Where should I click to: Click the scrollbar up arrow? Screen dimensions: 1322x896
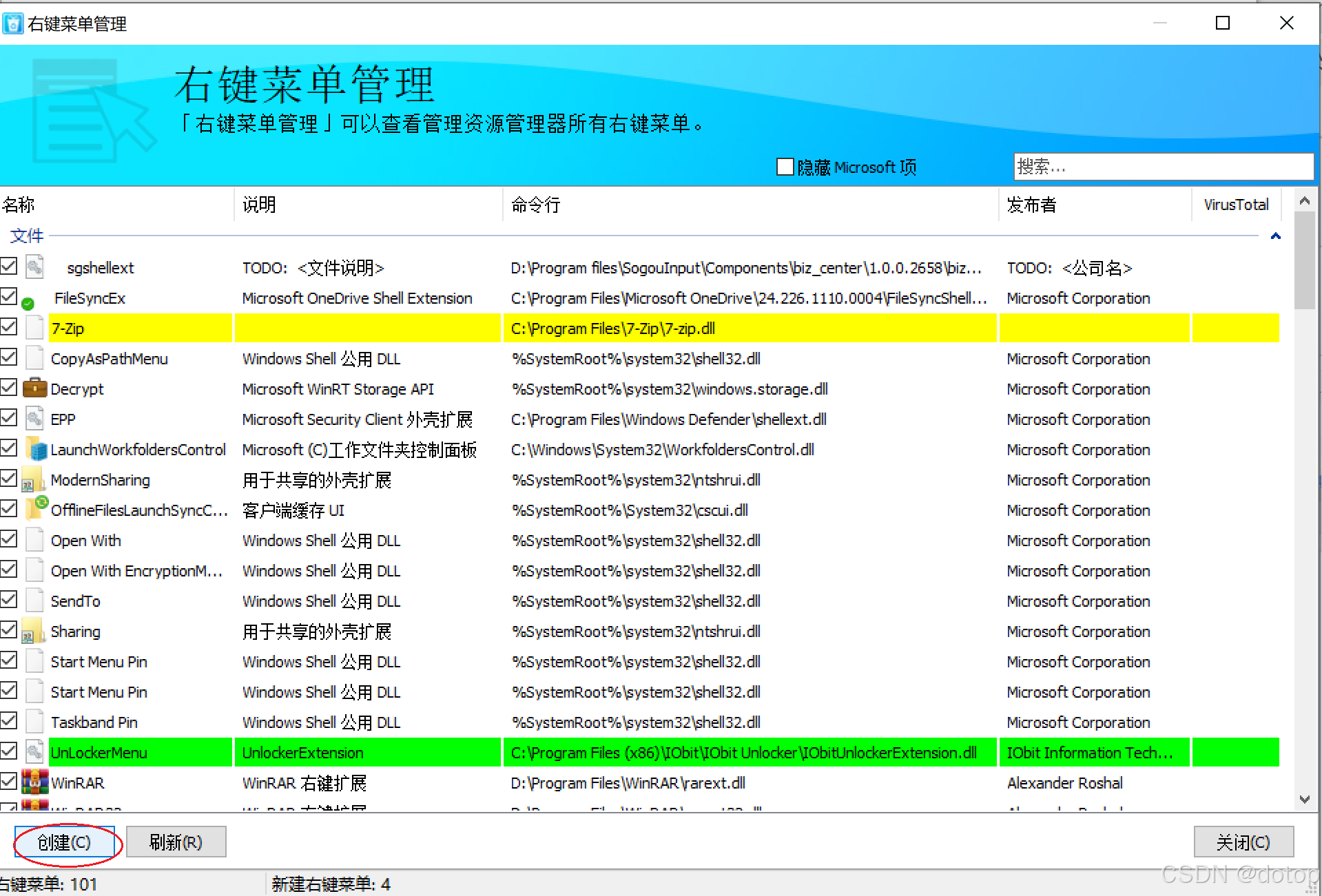(1304, 201)
